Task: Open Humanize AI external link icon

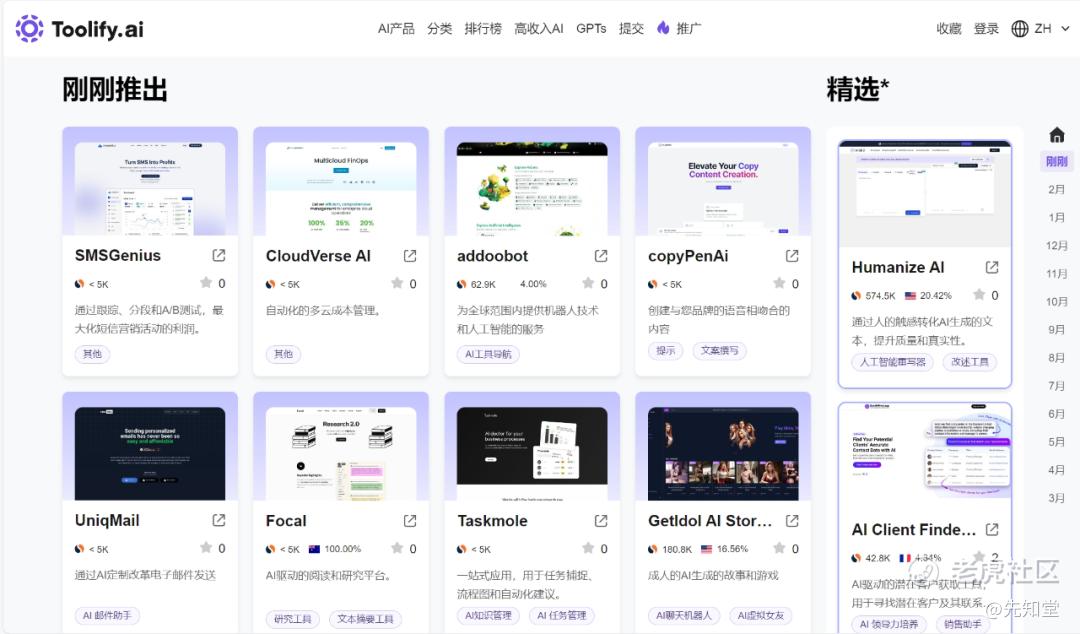Action: coord(992,267)
